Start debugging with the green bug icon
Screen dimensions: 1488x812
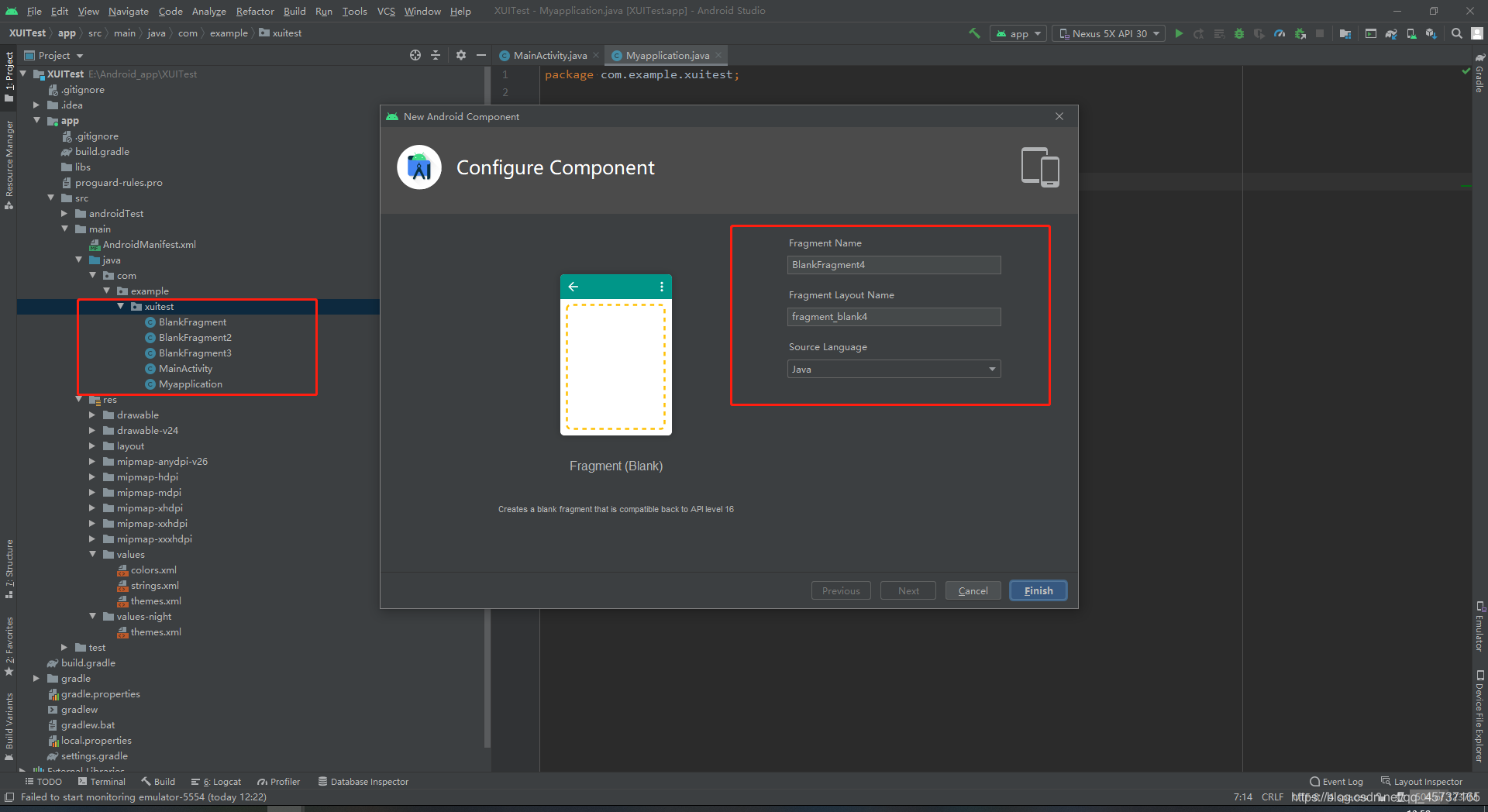click(x=1239, y=33)
